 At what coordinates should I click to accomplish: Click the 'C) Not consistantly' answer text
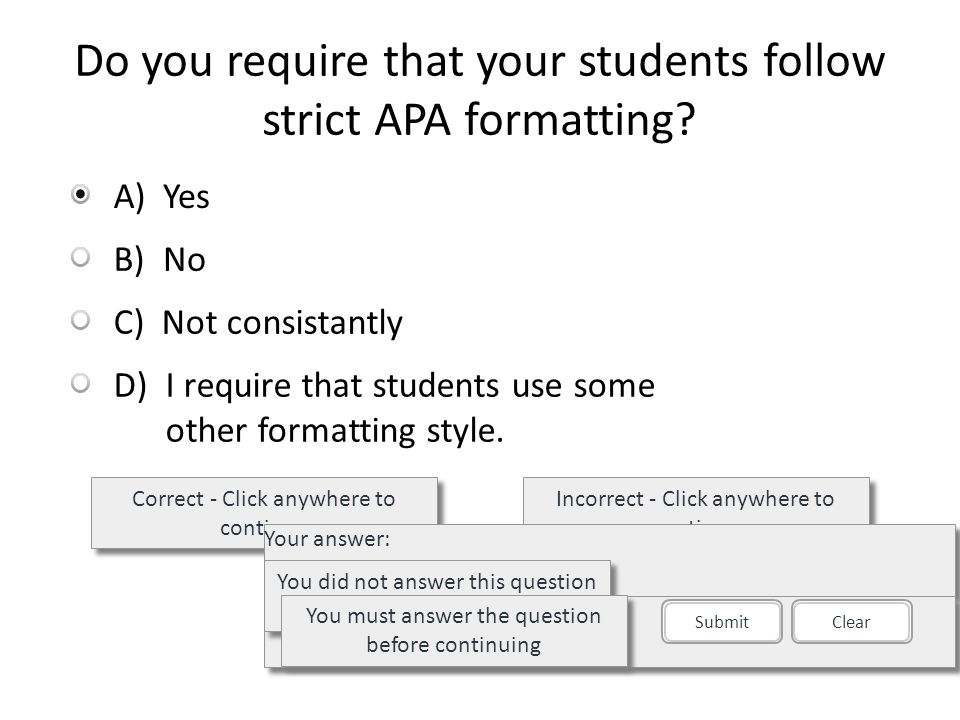(x=258, y=323)
